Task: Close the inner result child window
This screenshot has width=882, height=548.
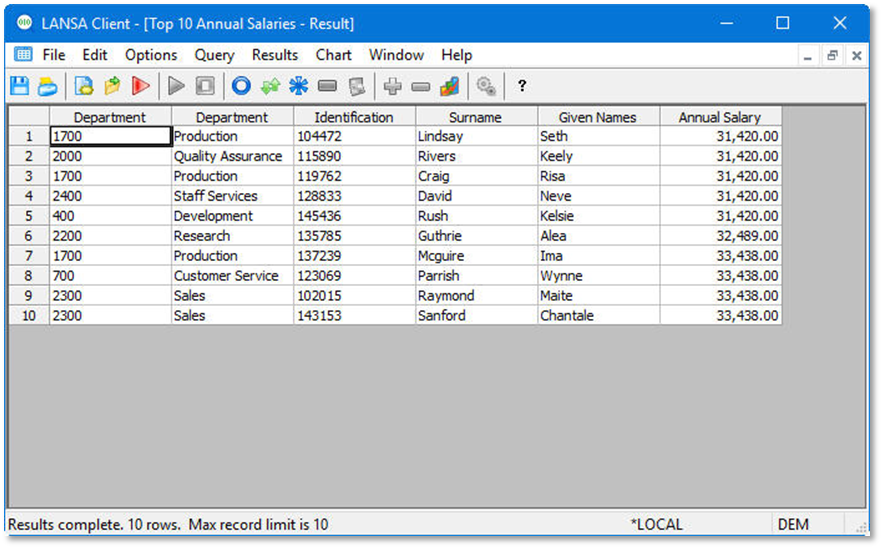Action: coord(856,55)
